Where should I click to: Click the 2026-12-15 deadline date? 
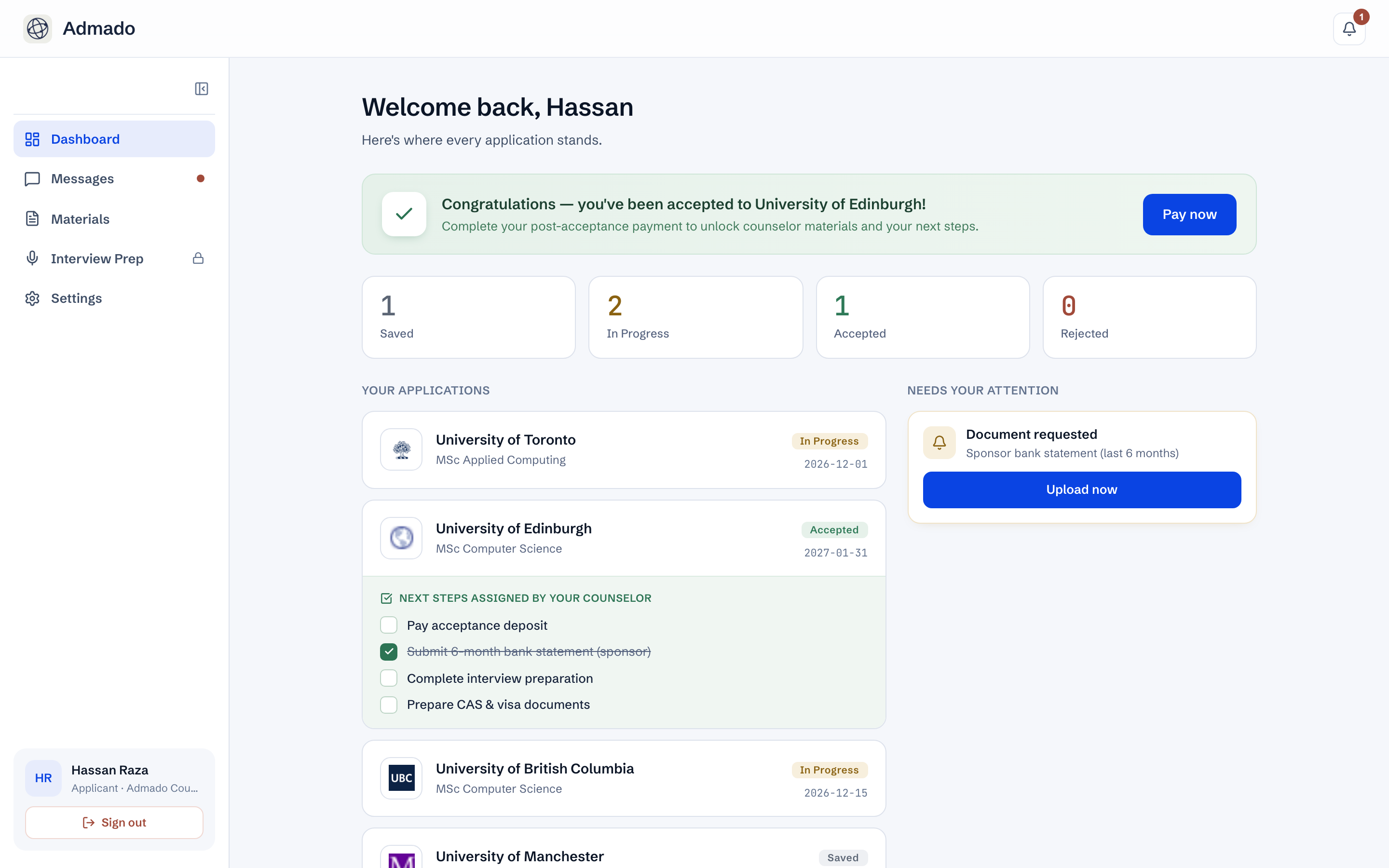pos(836,793)
